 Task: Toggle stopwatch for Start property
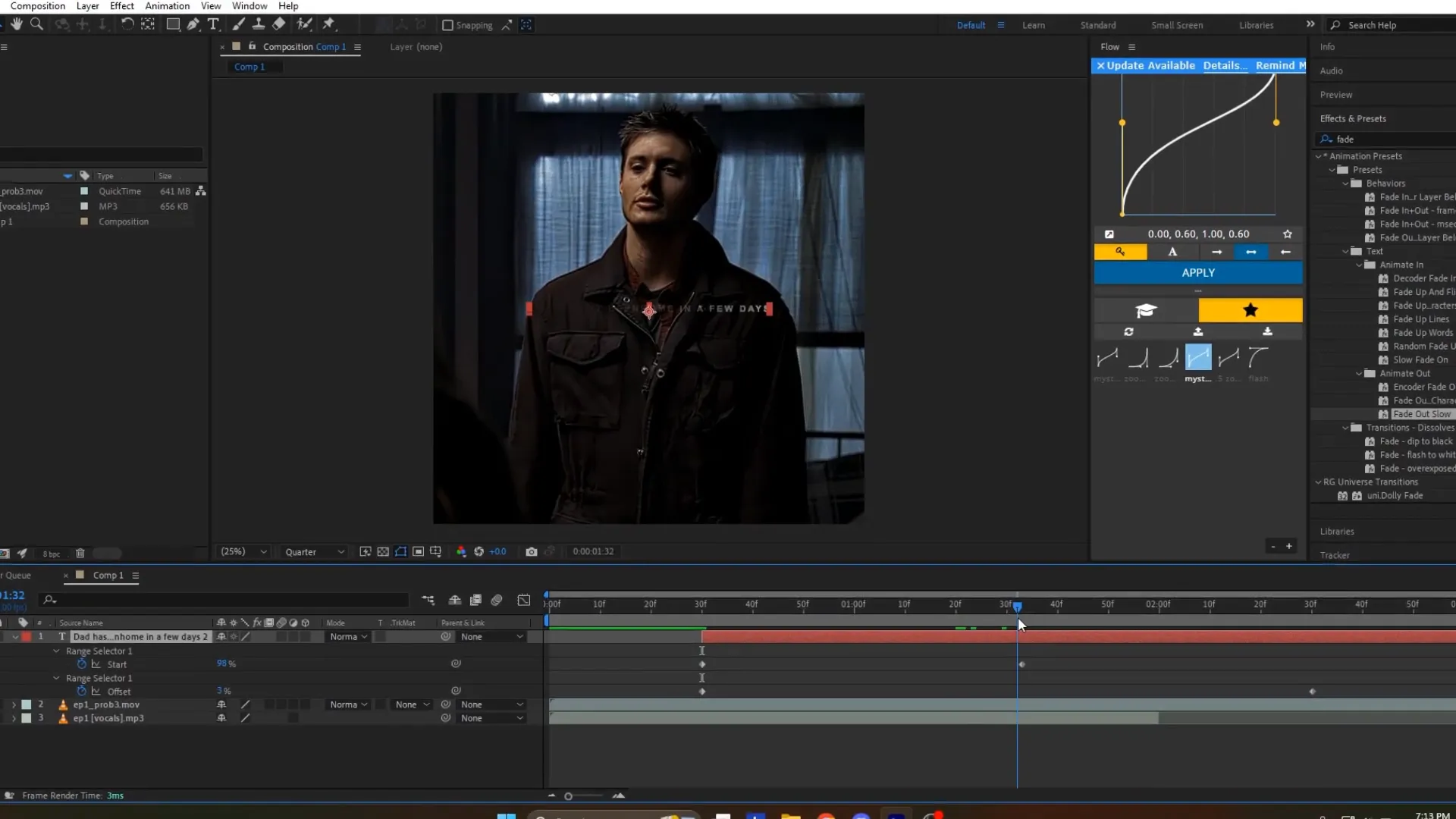82,664
